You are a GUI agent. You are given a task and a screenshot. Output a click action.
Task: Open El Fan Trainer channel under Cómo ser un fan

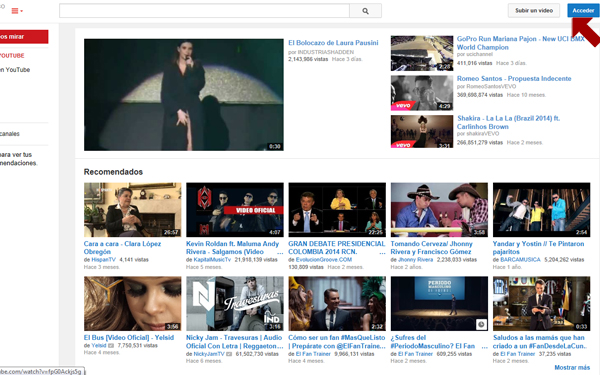(x=313, y=354)
